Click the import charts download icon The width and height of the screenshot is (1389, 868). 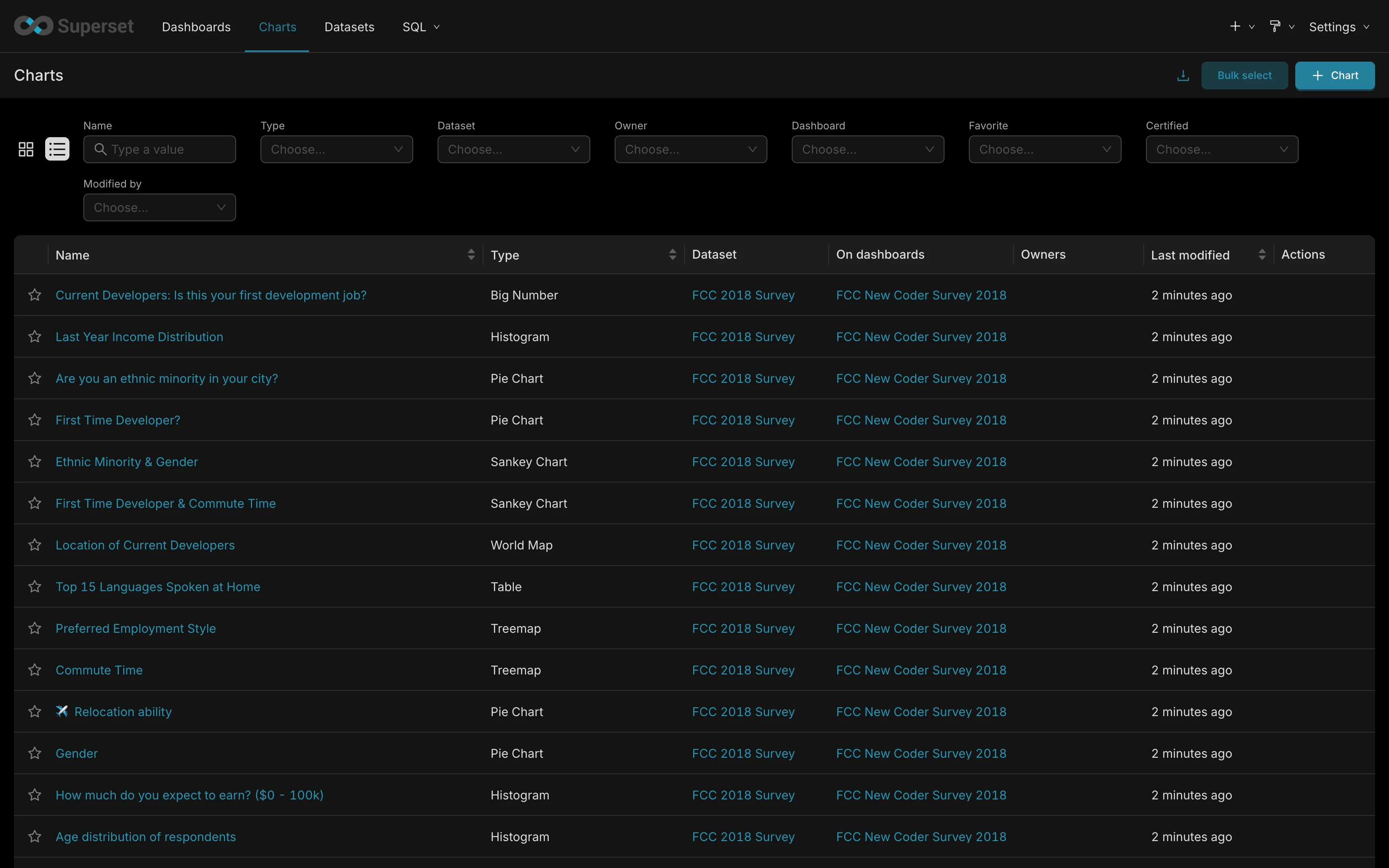1183,76
